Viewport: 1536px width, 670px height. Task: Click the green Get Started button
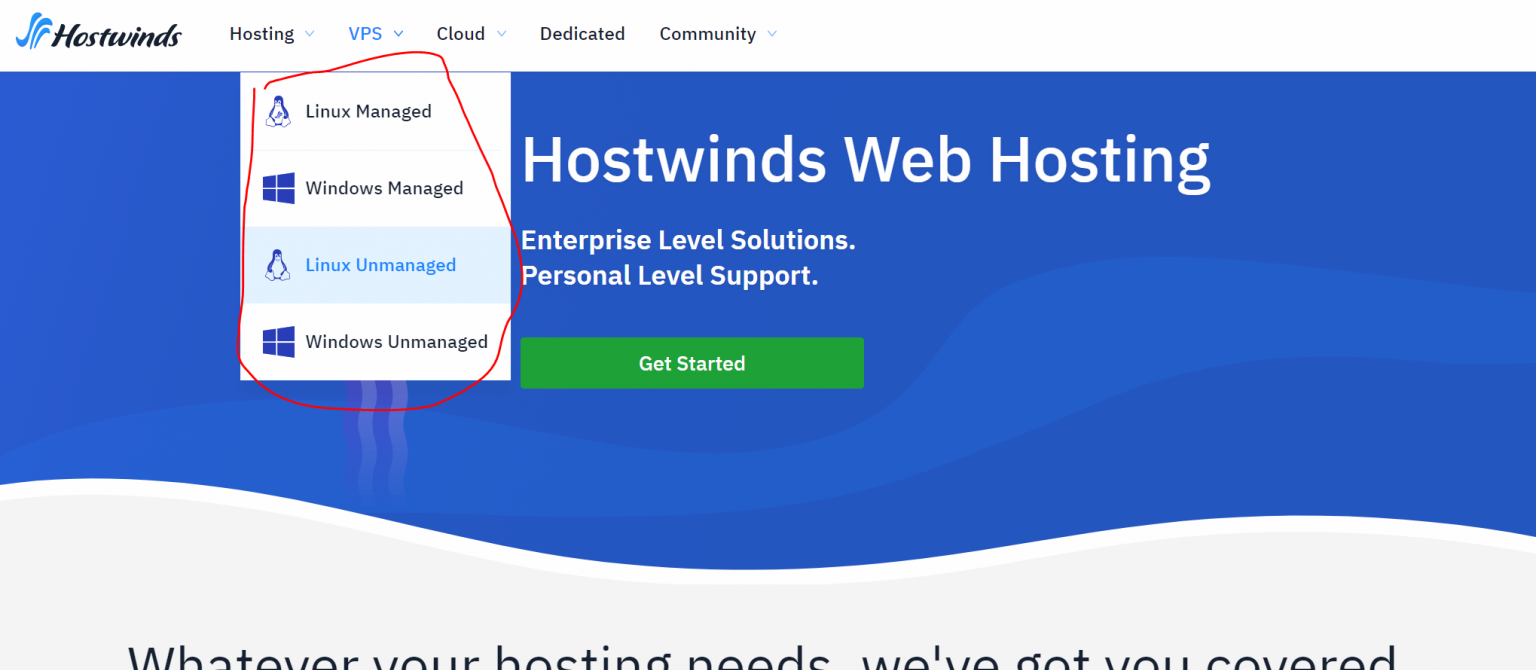(x=692, y=363)
